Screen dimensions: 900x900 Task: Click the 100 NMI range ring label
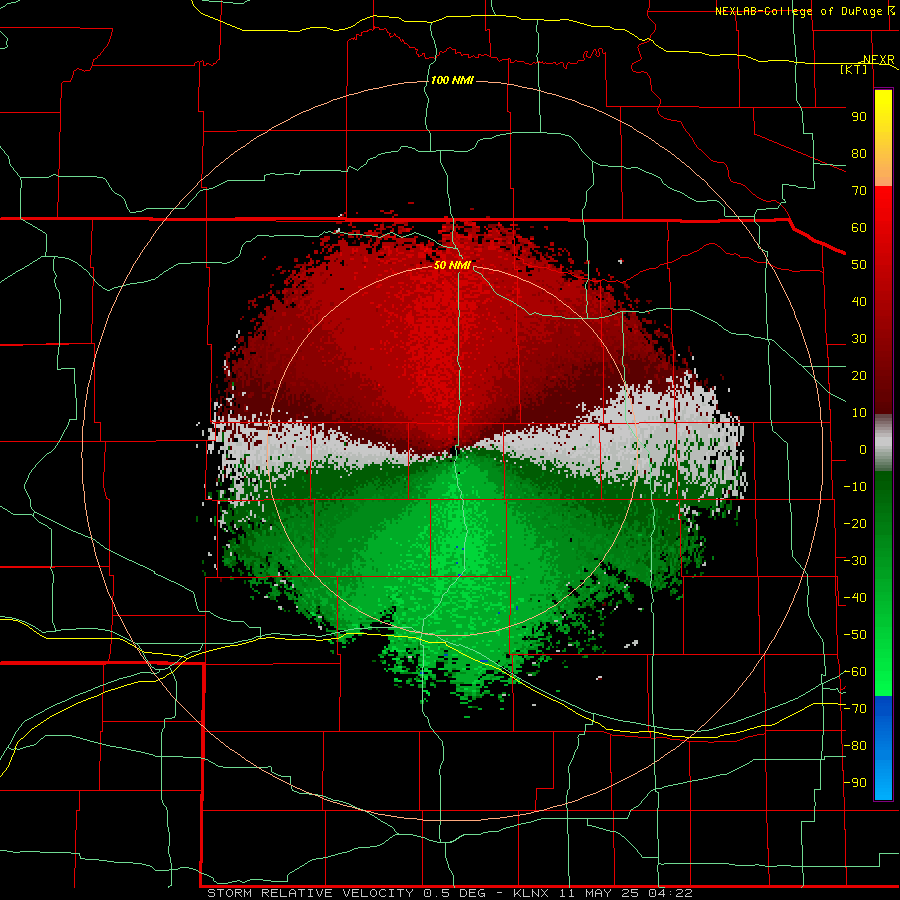[x=452, y=80]
